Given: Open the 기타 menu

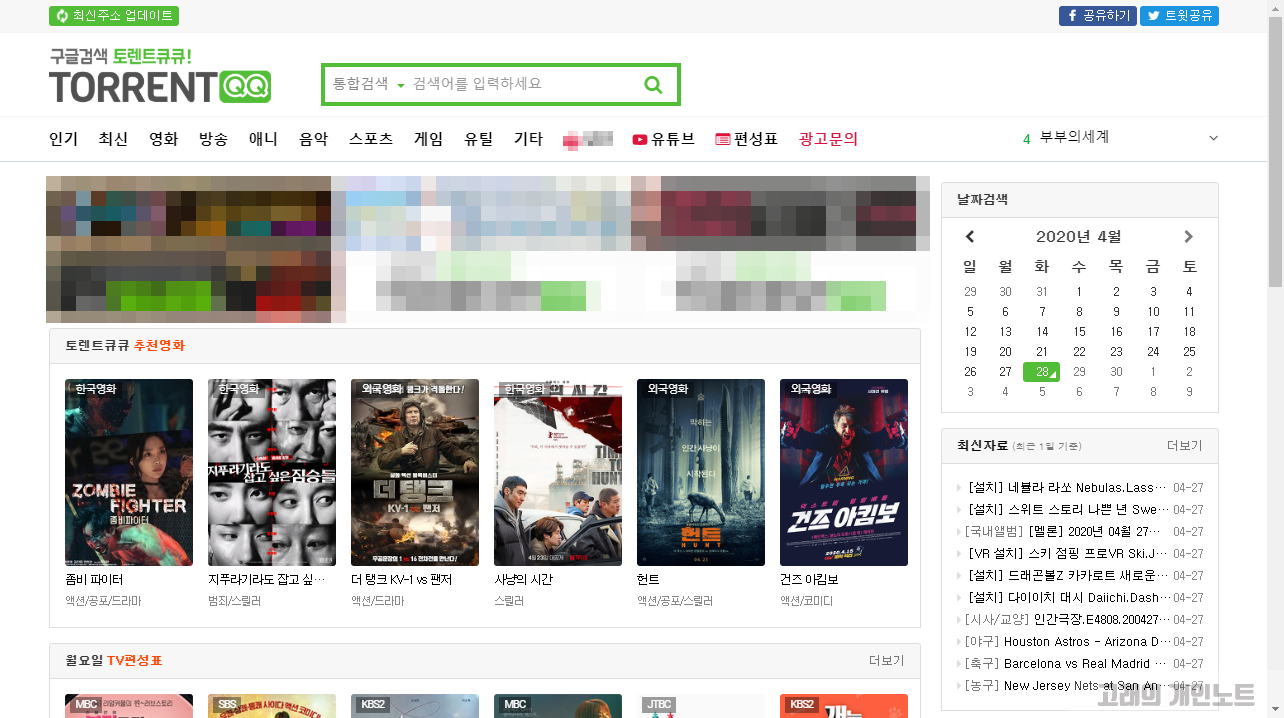Looking at the screenshot, I should [528, 139].
